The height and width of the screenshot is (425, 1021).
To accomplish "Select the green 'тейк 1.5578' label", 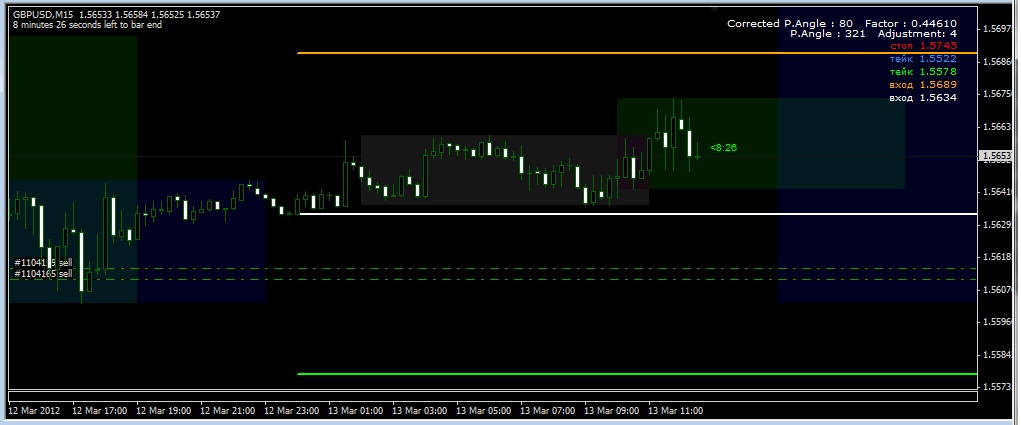I will 923,72.
